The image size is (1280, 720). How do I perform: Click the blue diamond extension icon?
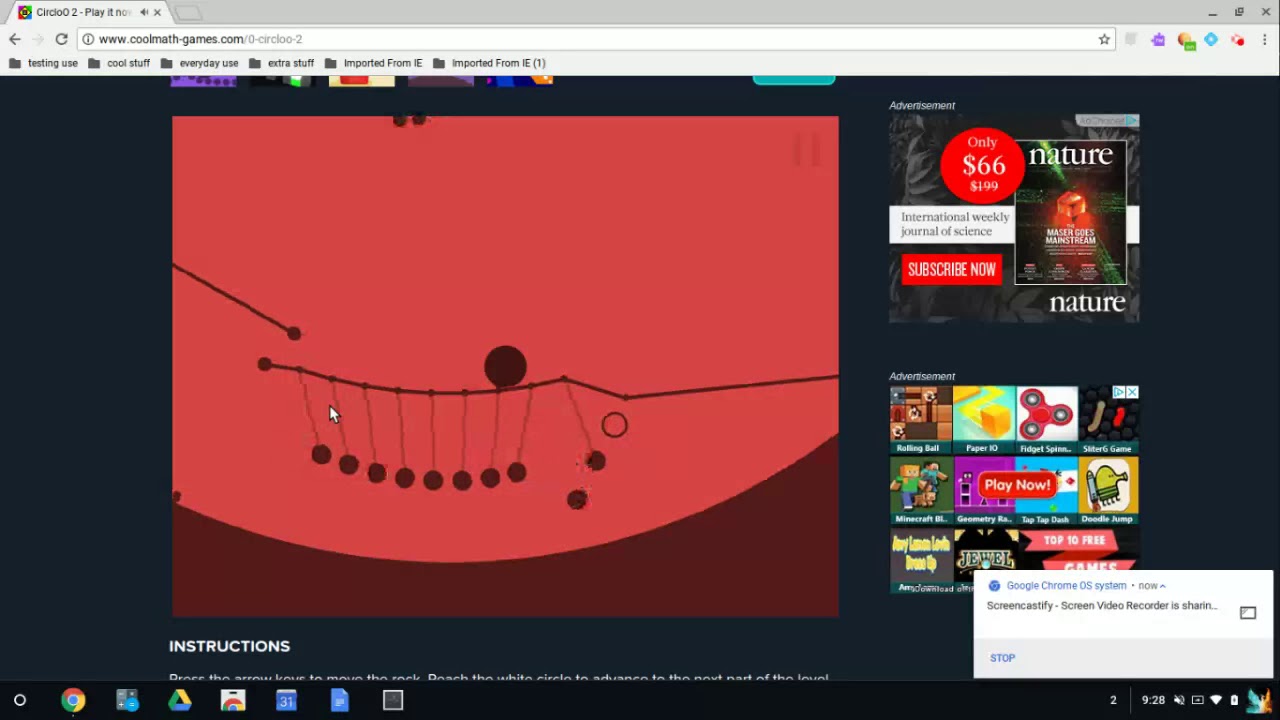click(1211, 39)
